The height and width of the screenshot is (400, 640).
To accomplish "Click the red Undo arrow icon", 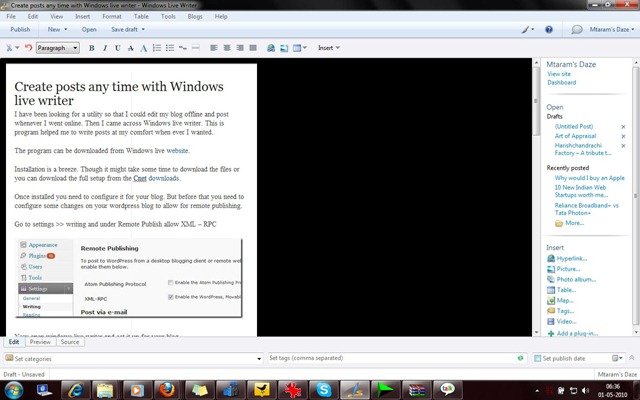I will click(x=28, y=48).
